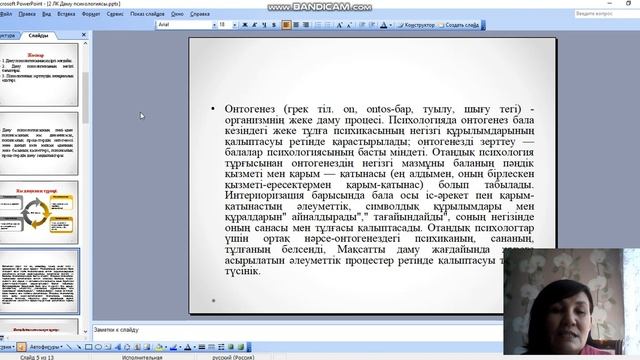Select the Line drawing tool
Image resolution: width=640 pixels, height=360 pixels.
[x=69, y=347]
